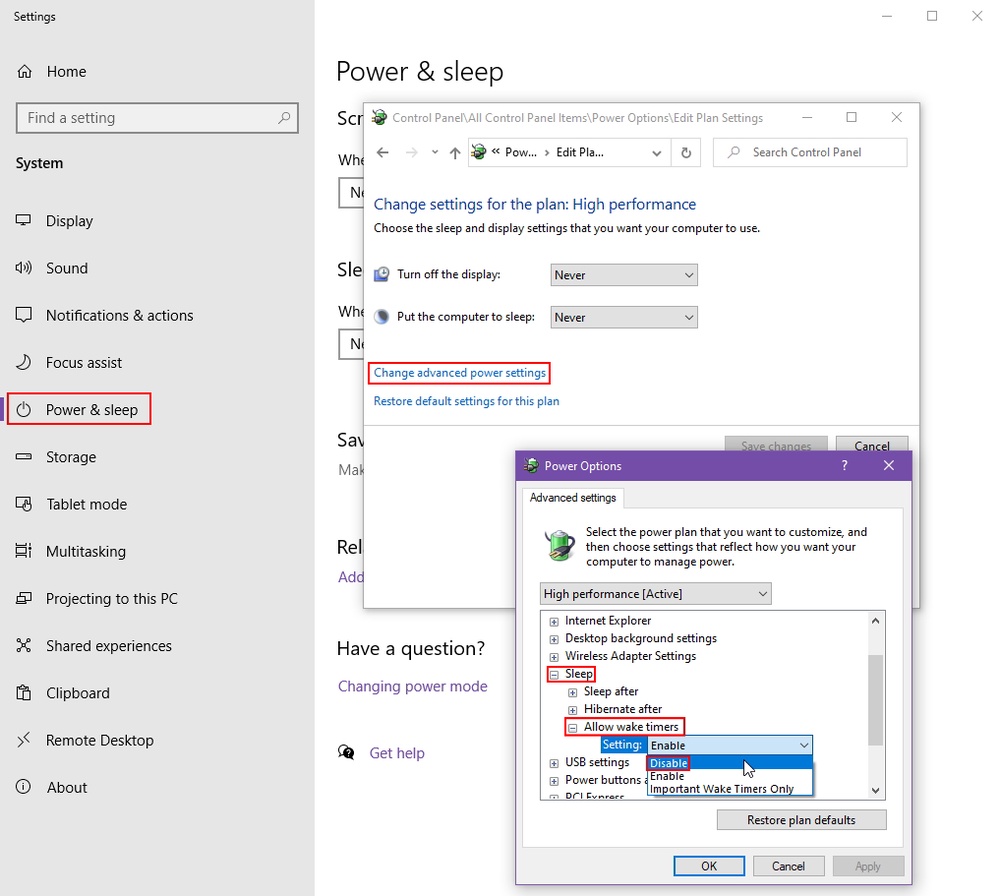Click Restore default settings for this plan

click(466, 401)
